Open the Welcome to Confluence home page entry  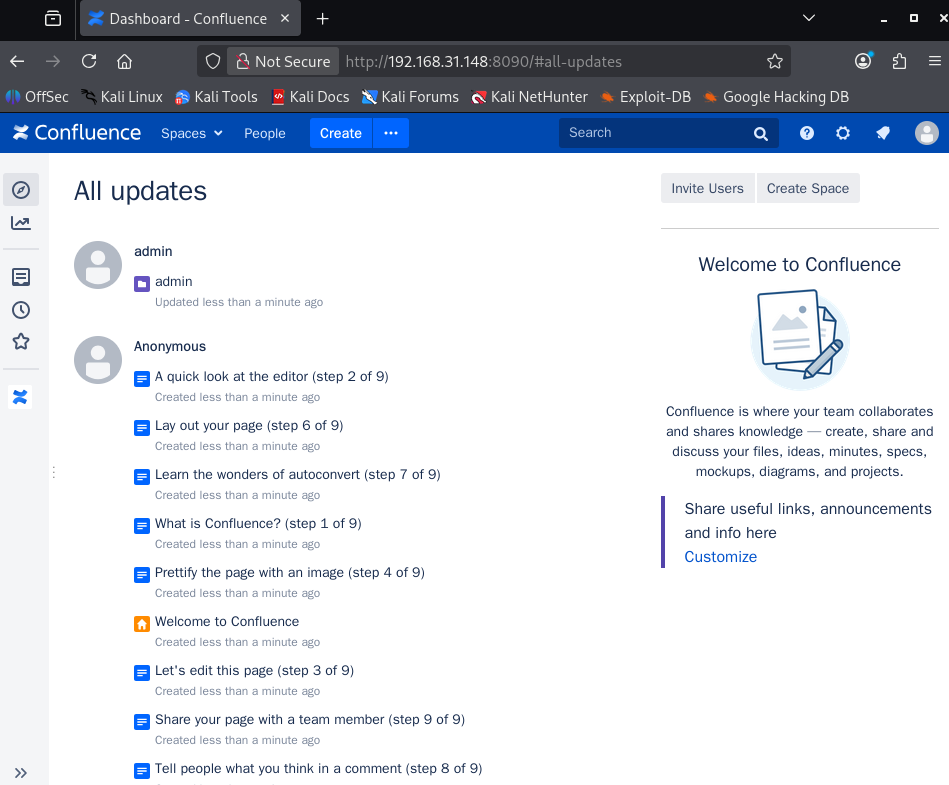tap(227, 621)
